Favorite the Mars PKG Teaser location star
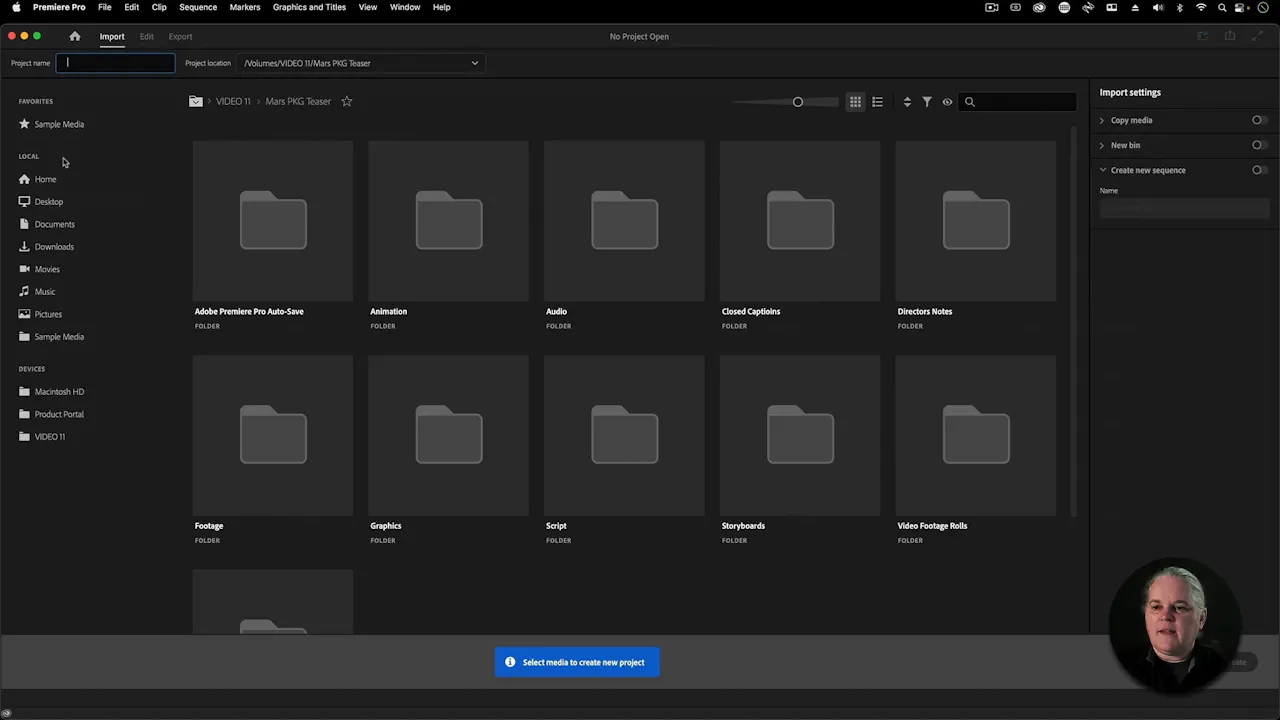Screen dimensions: 1280x720 coord(347,101)
